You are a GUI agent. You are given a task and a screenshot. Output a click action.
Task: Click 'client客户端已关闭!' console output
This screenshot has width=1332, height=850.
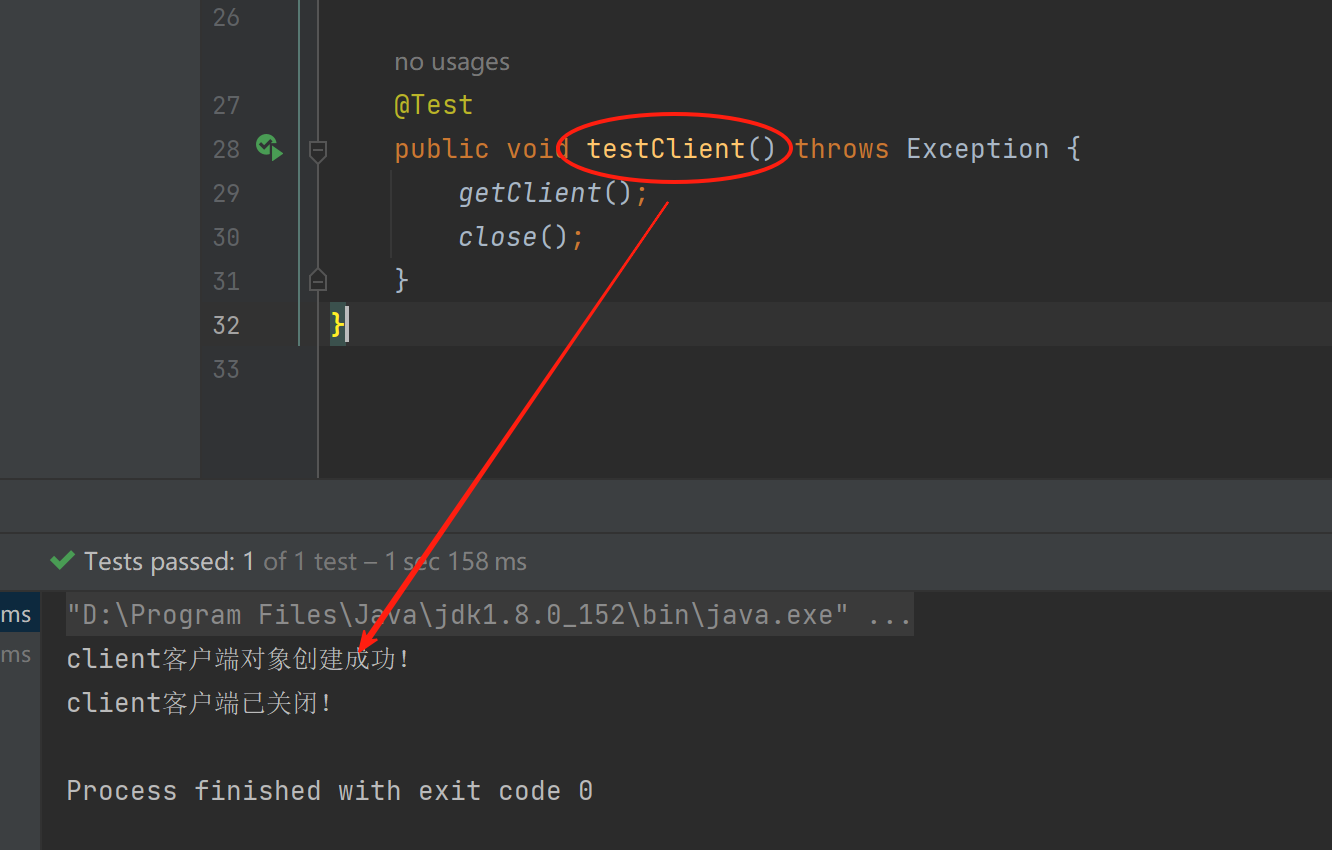(x=199, y=703)
